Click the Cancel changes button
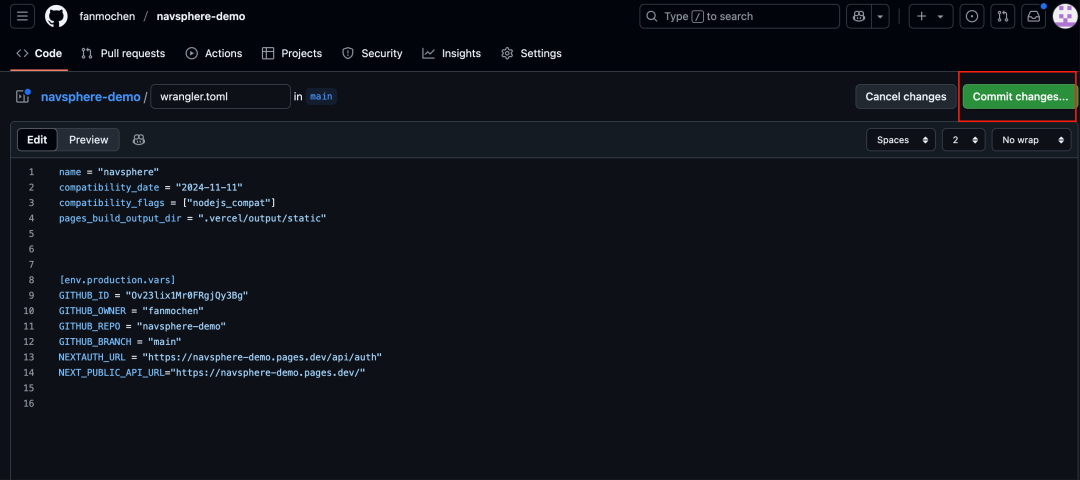The image size is (1080, 480). (x=905, y=97)
